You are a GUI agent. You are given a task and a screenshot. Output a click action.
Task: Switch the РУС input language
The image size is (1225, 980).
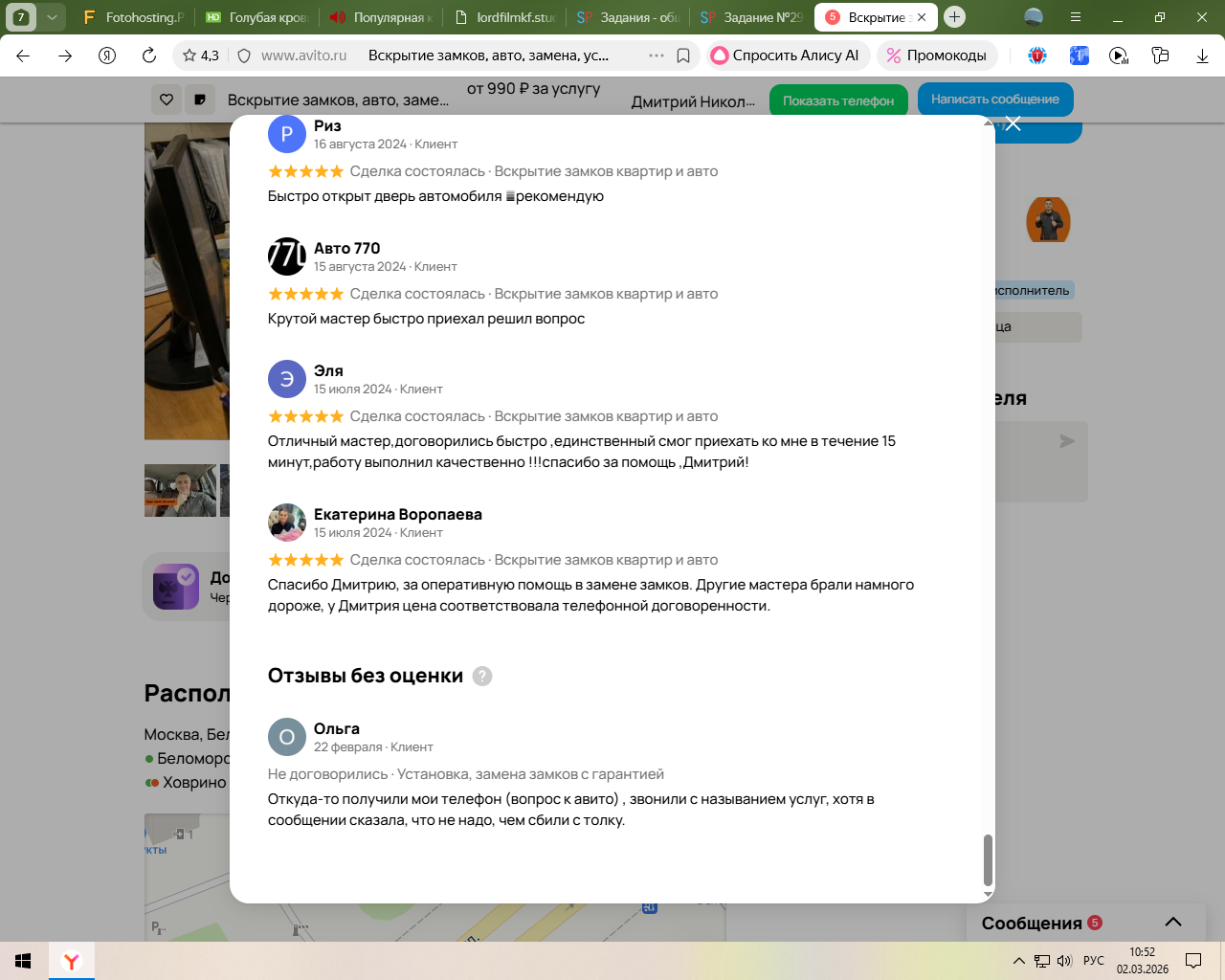coord(1094,961)
